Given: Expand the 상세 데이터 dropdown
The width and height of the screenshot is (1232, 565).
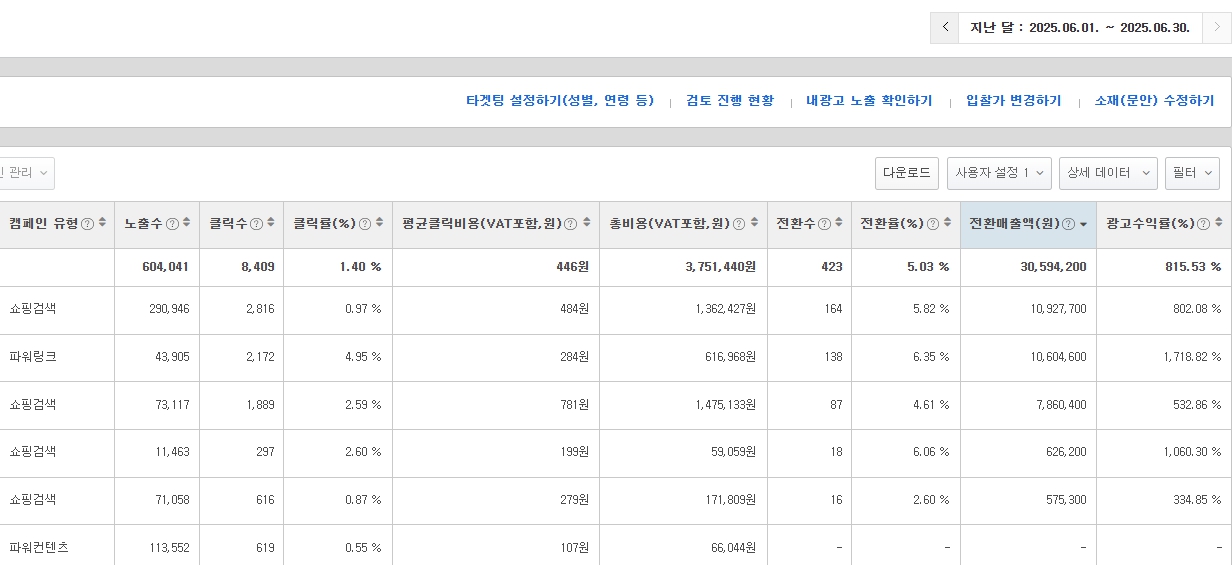Looking at the screenshot, I should point(1108,173).
